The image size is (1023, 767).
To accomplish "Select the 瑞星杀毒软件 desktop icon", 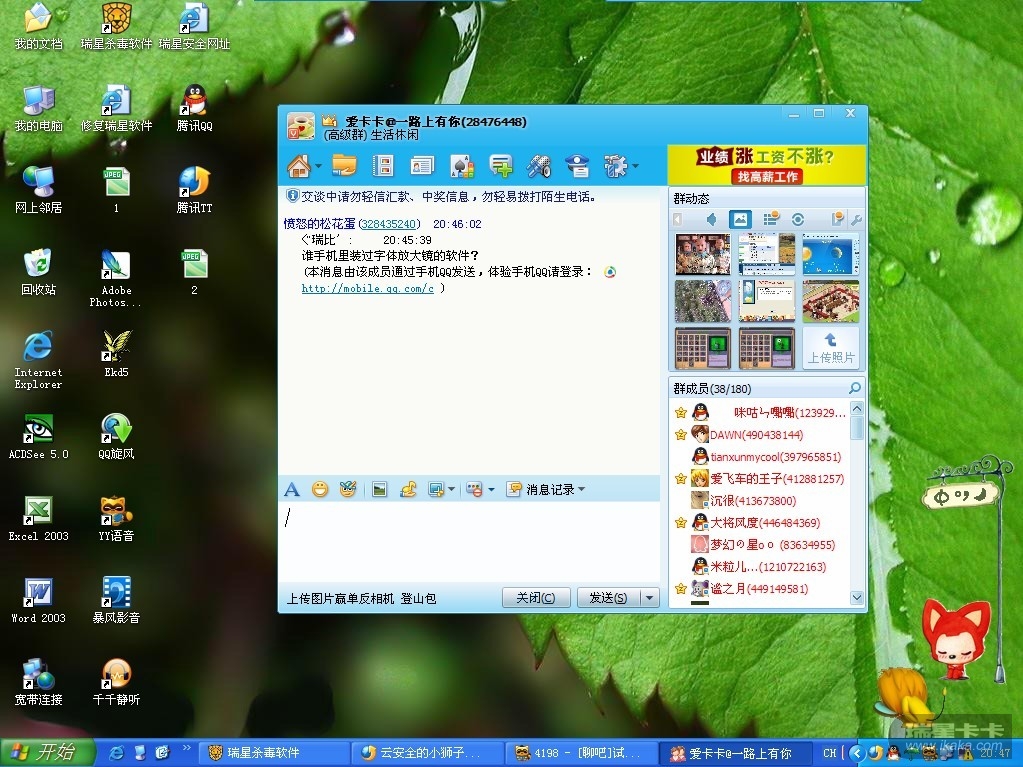I will [116, 26].
